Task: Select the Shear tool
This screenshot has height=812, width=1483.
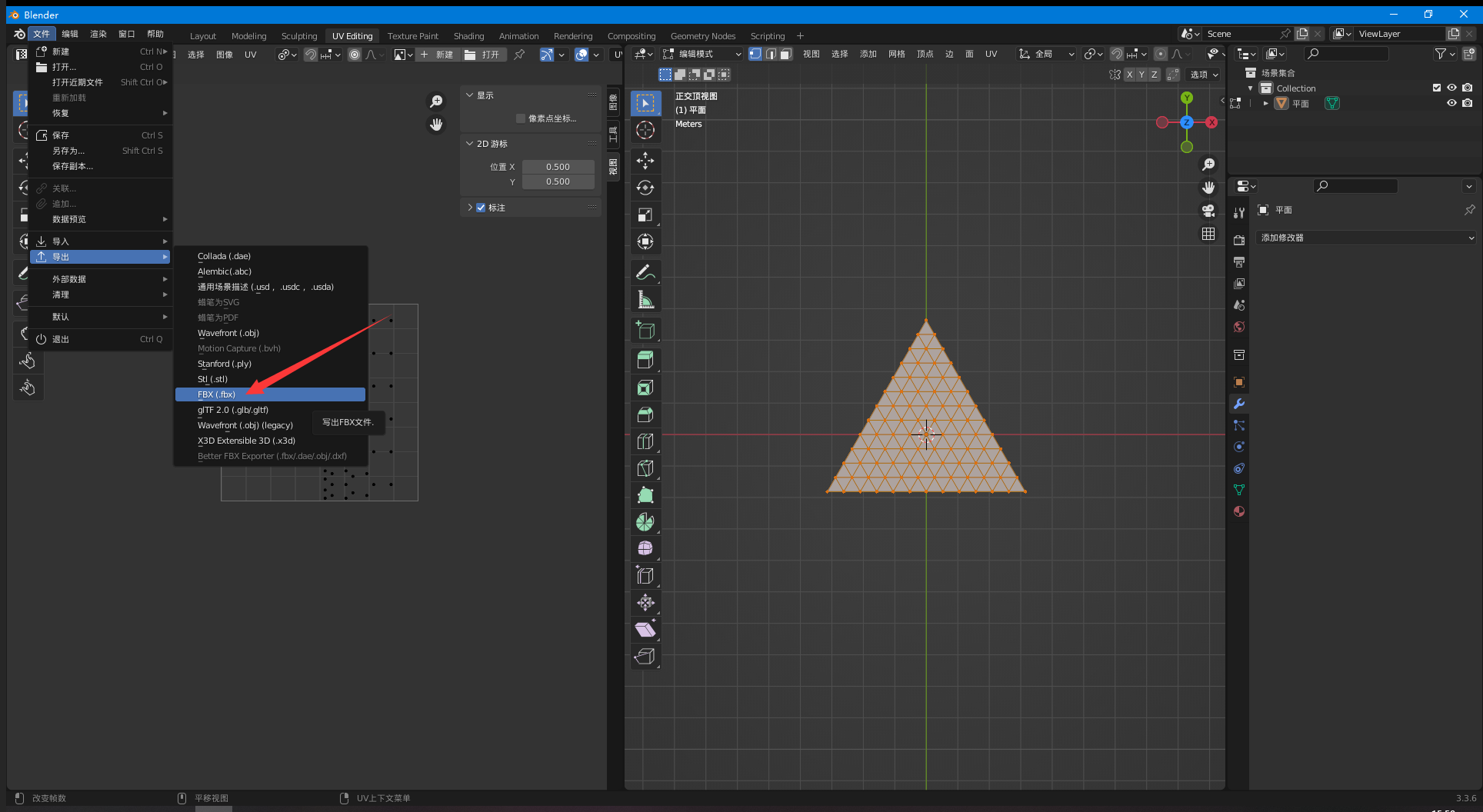Action: tap(645, 630)
